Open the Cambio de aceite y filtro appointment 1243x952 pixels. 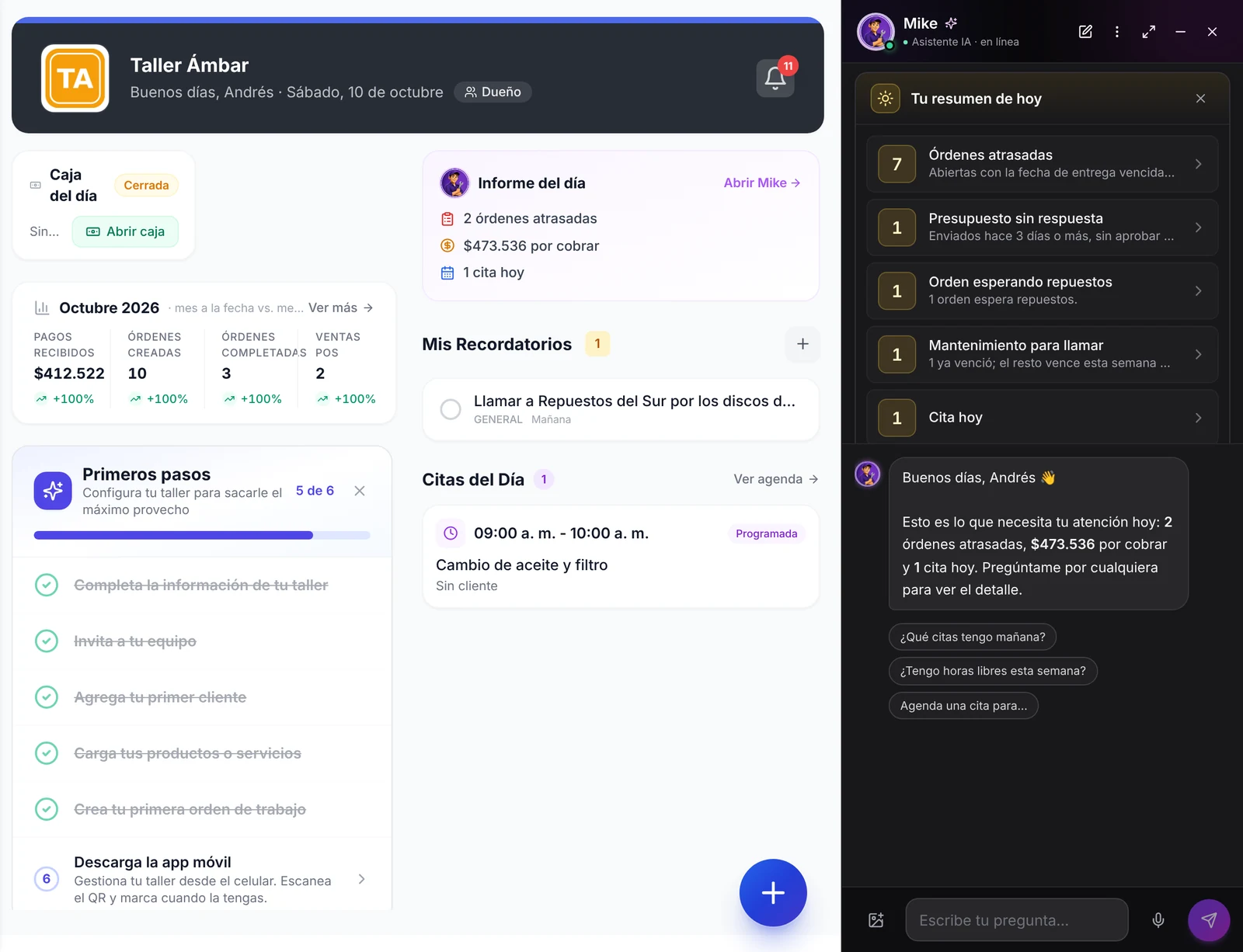point(621,557)
